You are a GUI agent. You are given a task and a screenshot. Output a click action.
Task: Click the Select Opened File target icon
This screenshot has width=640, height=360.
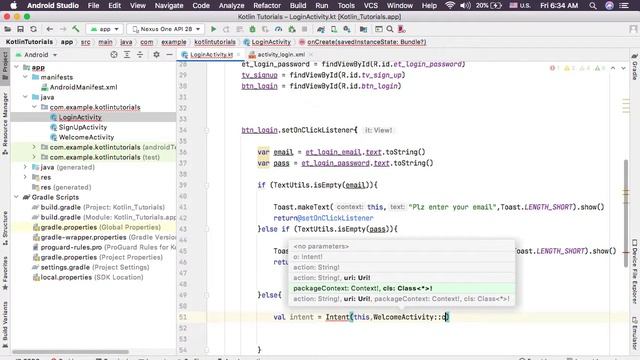coord(114,55)
